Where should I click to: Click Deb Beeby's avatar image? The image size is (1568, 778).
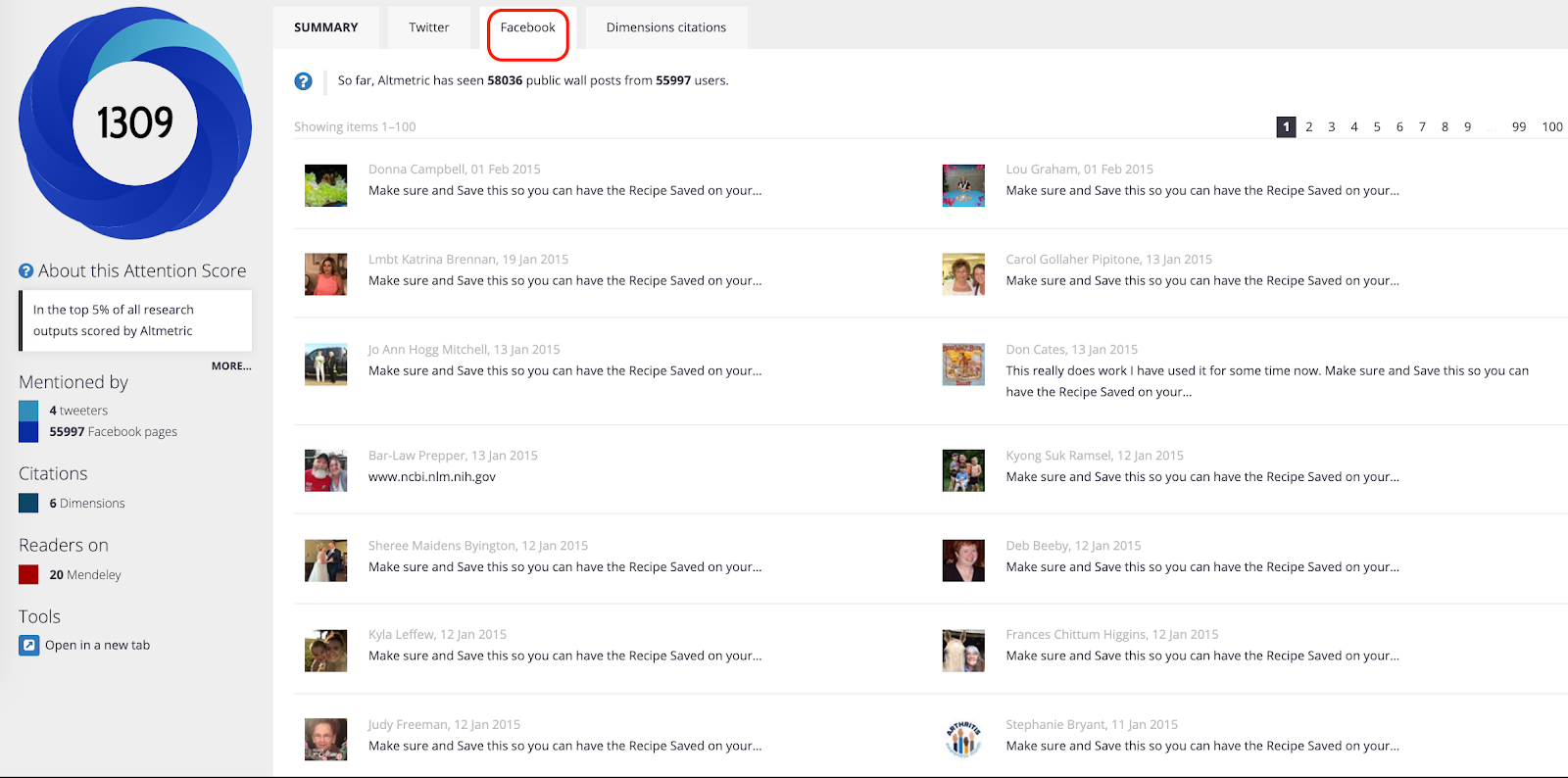963,560
